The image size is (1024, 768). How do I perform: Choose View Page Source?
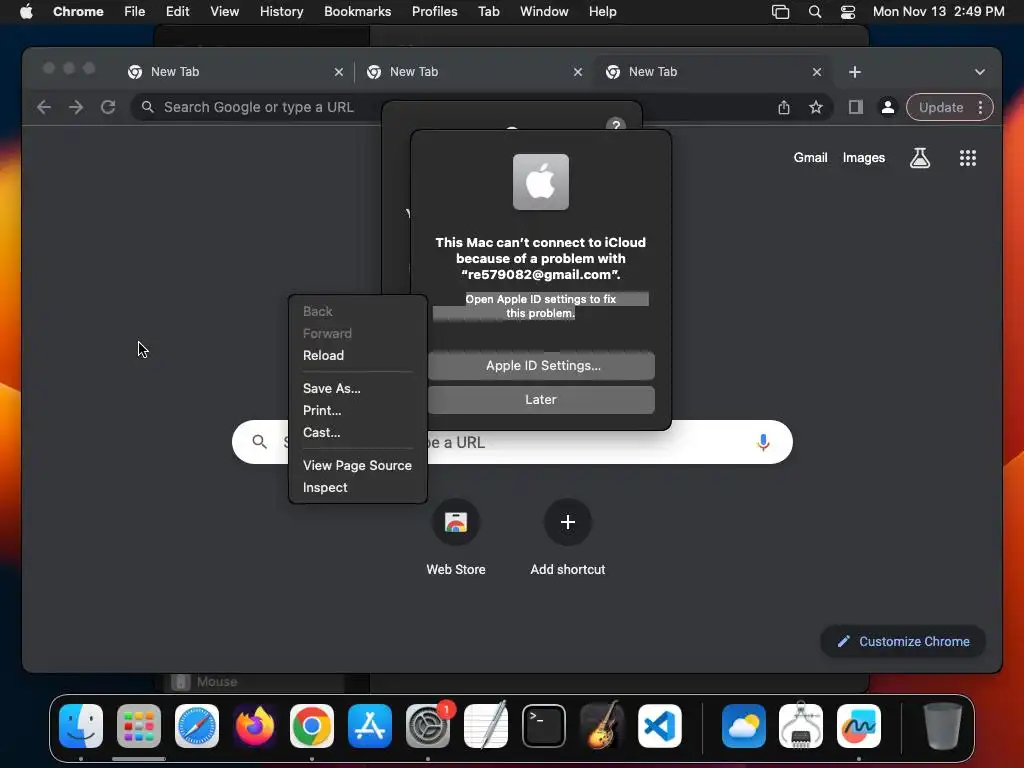click(x=358, y=466)
